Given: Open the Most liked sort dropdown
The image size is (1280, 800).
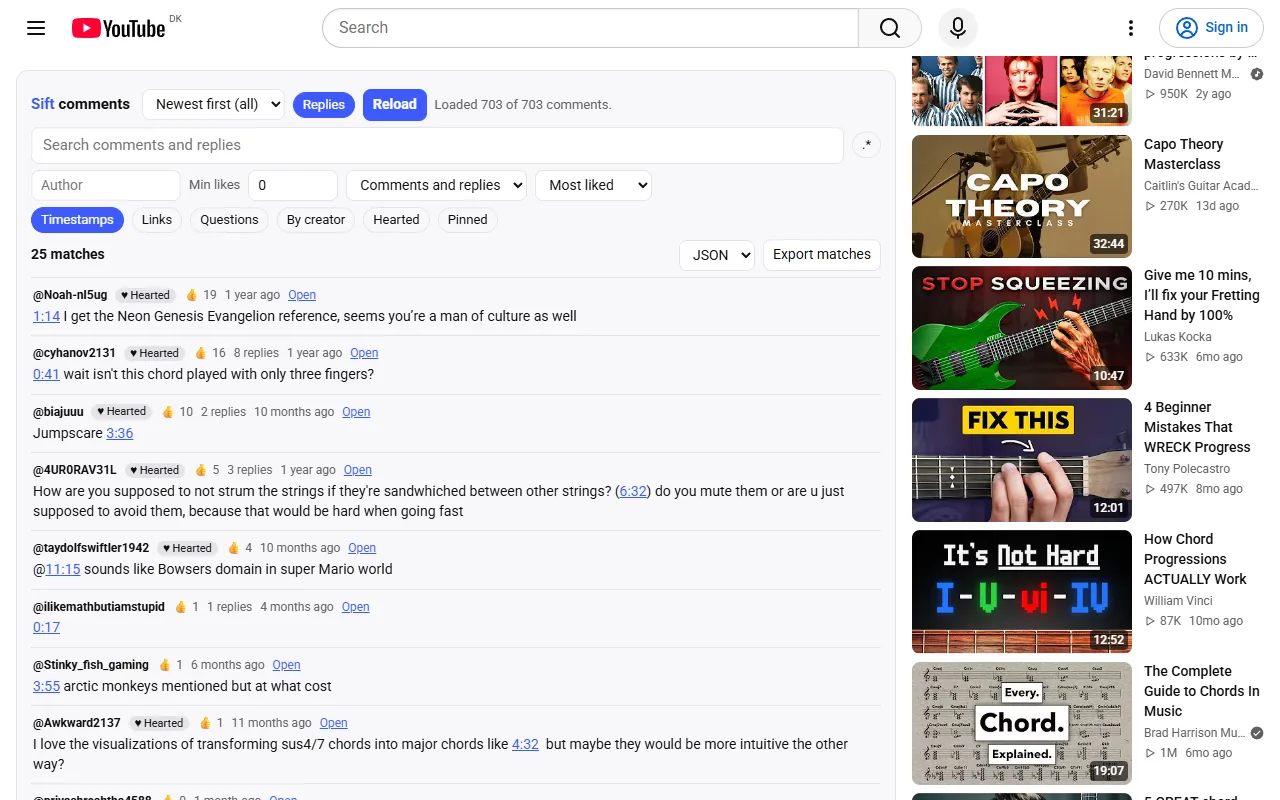Looking at the screenshot, I should pyautogui.click(x=593, y=185).
